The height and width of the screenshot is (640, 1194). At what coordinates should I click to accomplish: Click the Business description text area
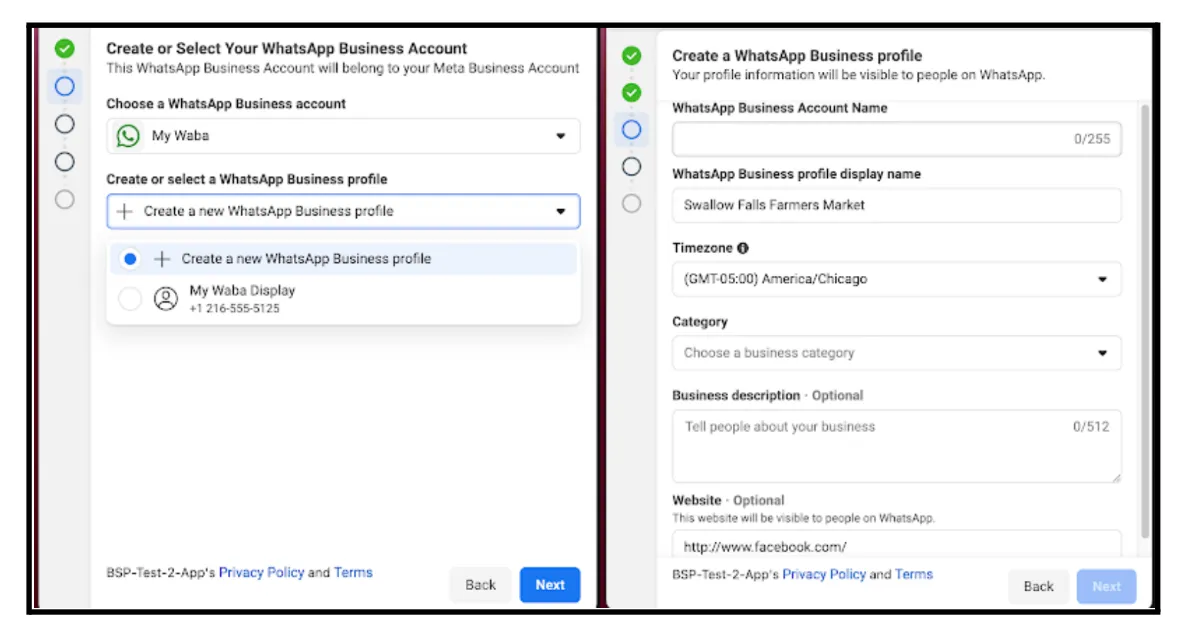pos(896,446)
